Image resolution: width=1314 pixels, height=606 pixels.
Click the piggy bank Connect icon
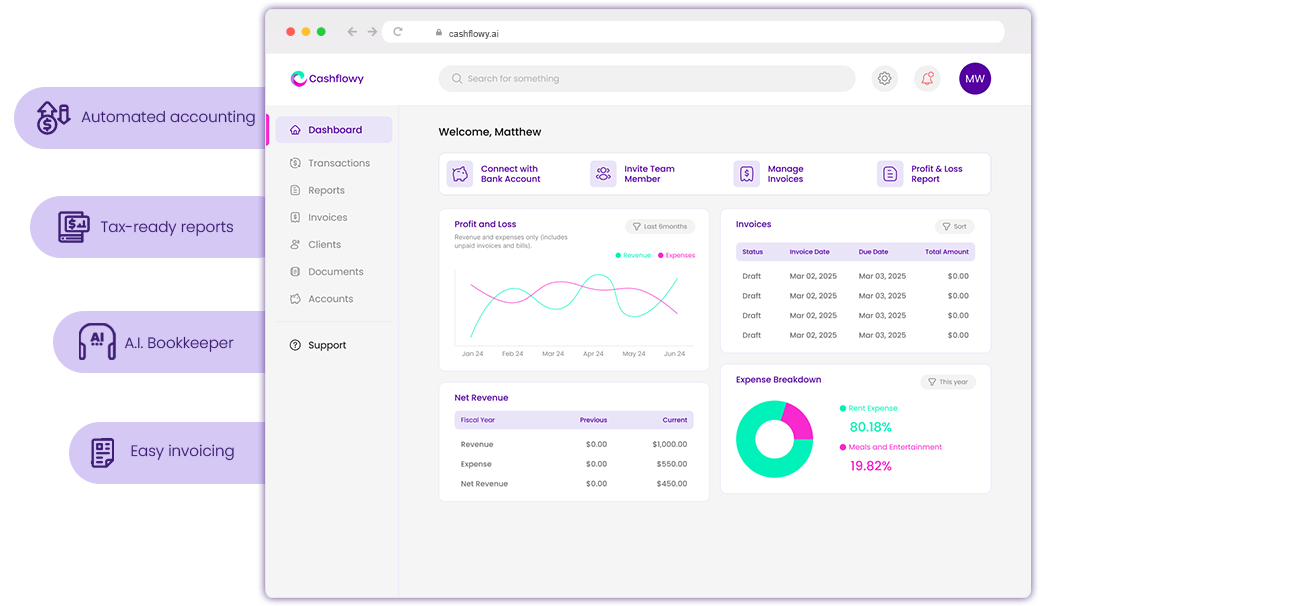460,174
